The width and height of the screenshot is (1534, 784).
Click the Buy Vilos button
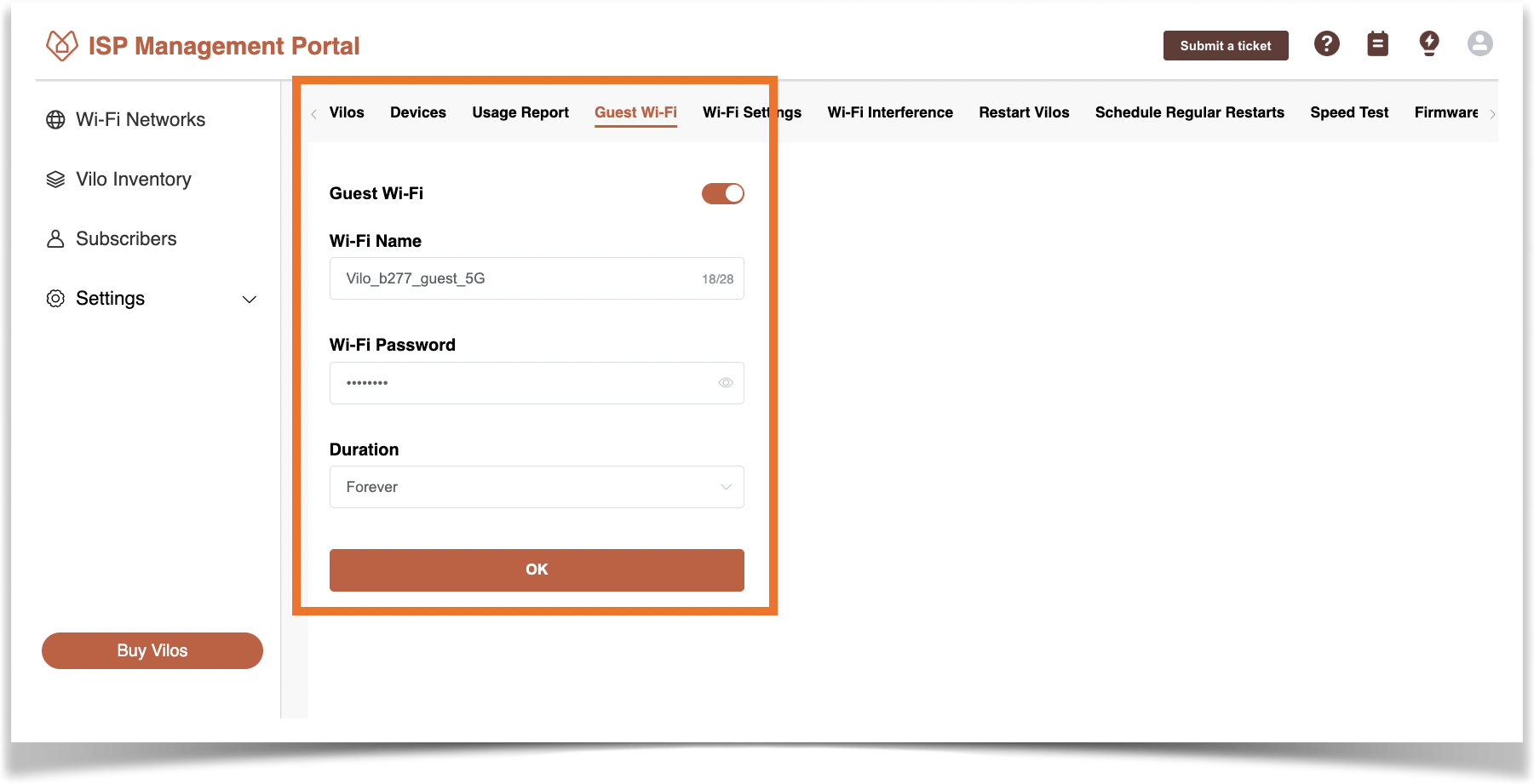pos(152,651)
